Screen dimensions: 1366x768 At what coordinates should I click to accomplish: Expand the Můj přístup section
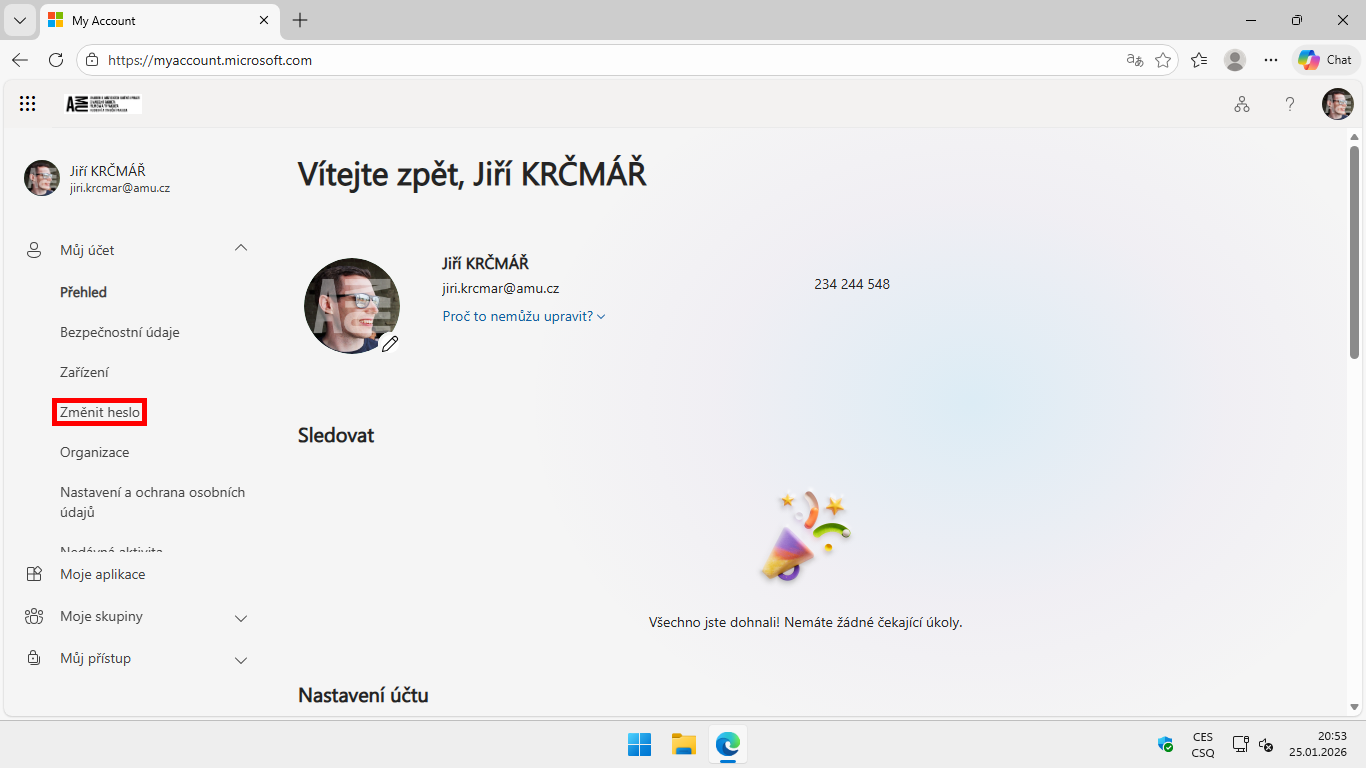point(241,659)
